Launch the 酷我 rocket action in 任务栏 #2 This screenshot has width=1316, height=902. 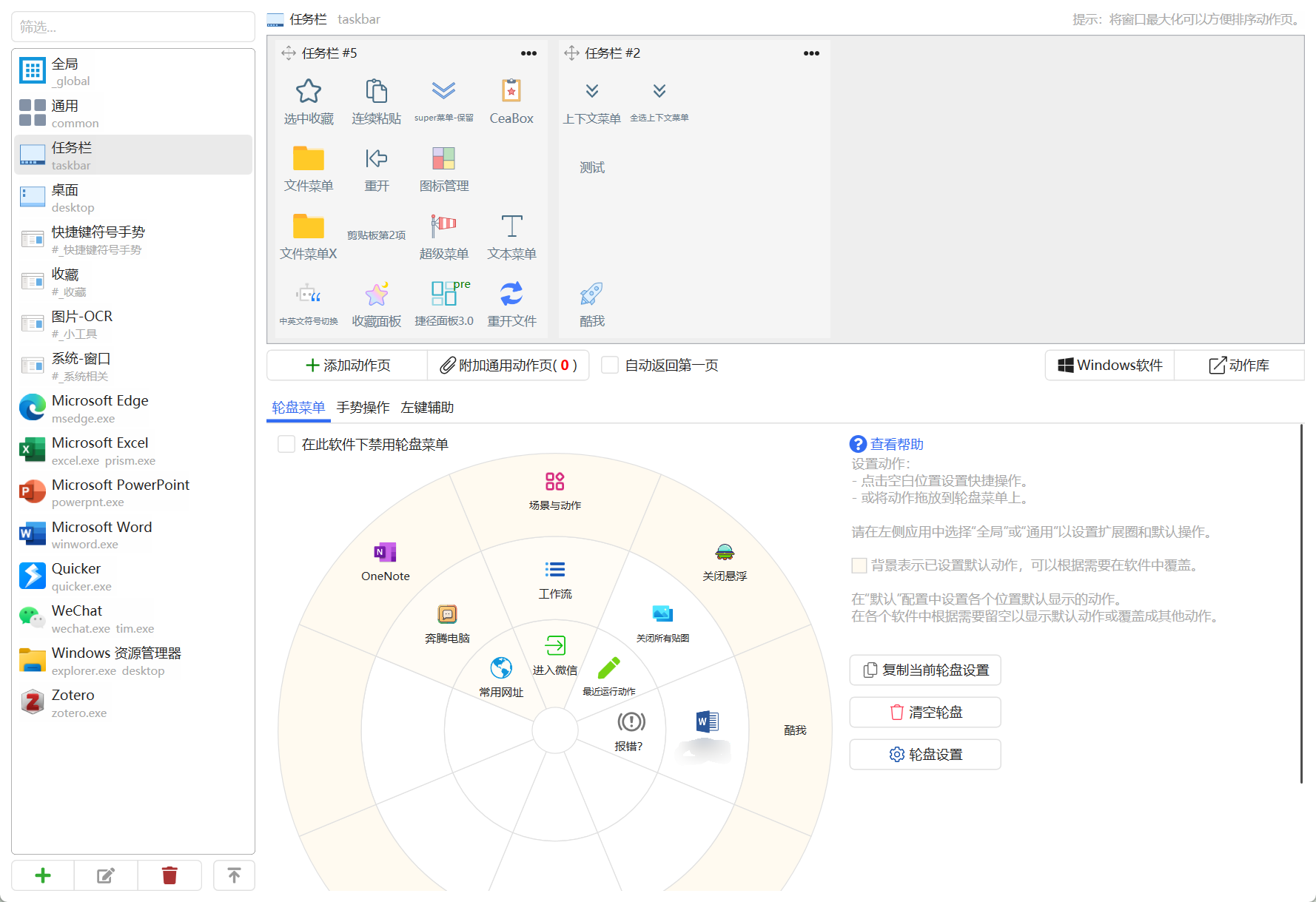click(x=592, y=304)
